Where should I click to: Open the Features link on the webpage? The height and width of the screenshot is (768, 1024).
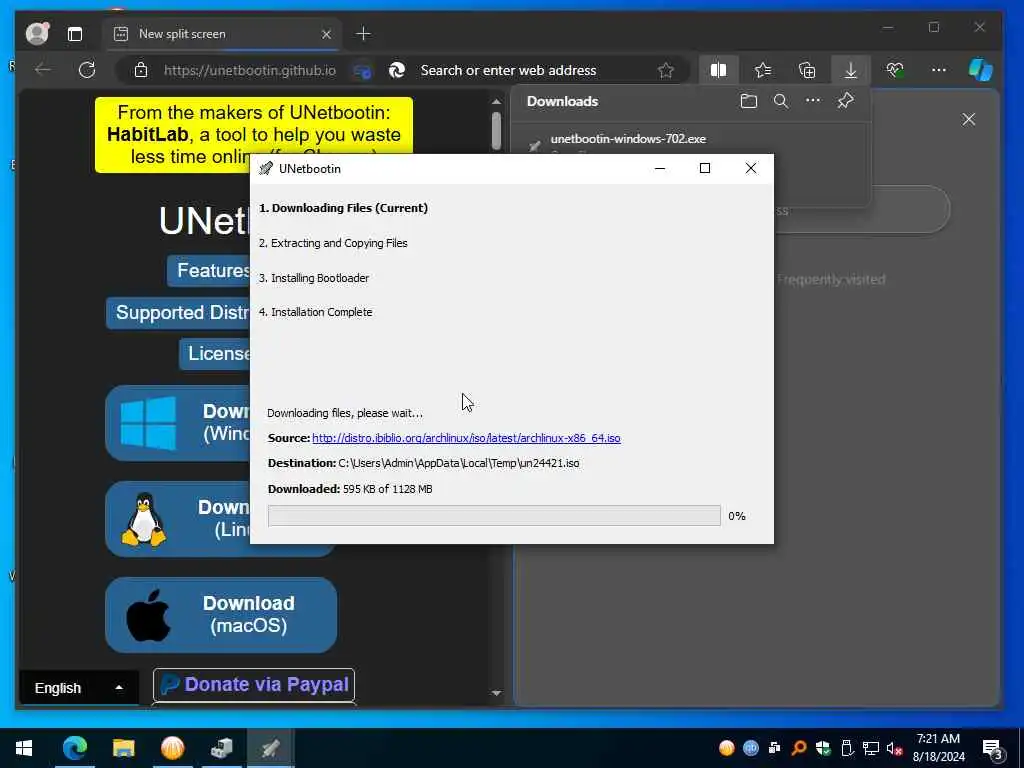210,270
